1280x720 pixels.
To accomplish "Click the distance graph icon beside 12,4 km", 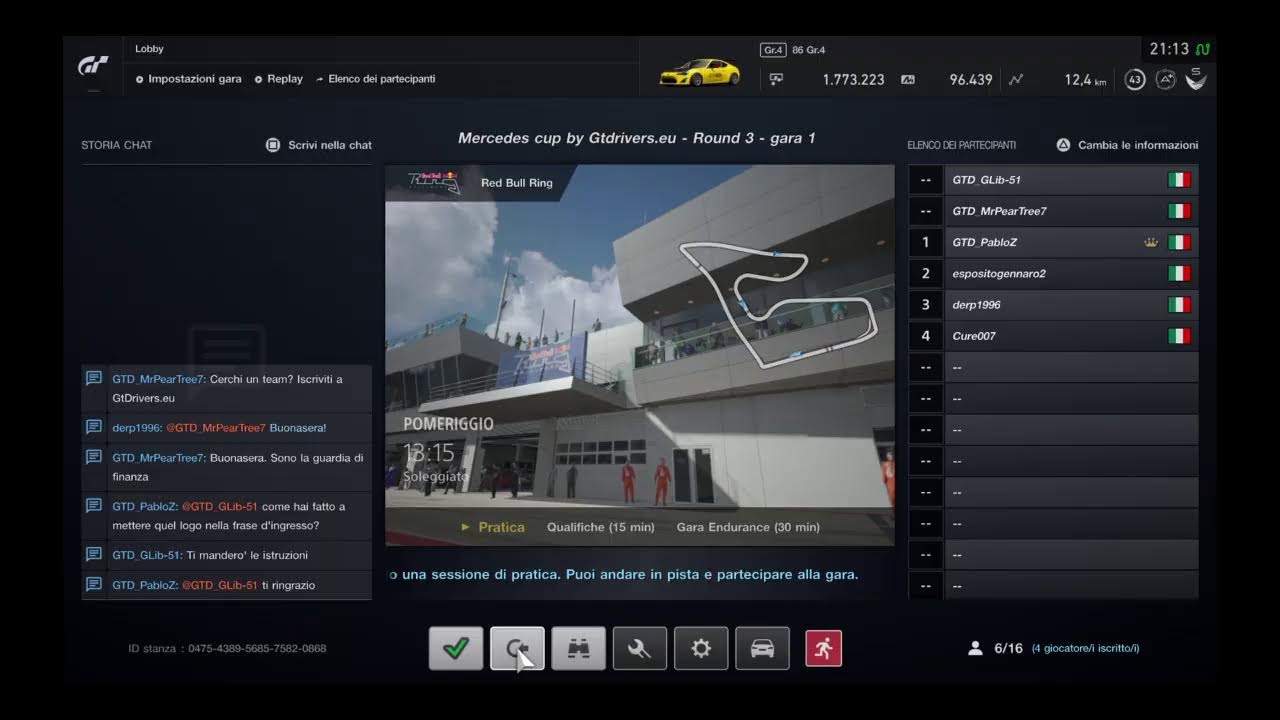I will tap(1016, 79).
